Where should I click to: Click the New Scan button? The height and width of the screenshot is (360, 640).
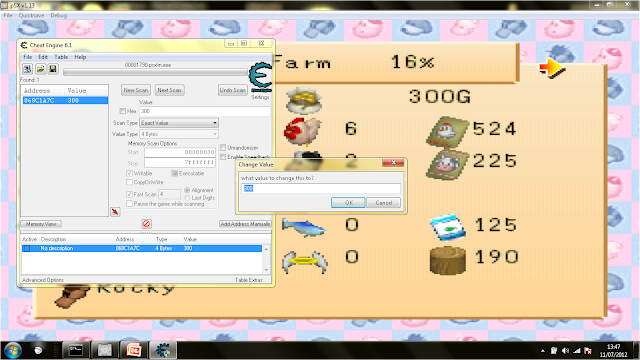(136, 90)
